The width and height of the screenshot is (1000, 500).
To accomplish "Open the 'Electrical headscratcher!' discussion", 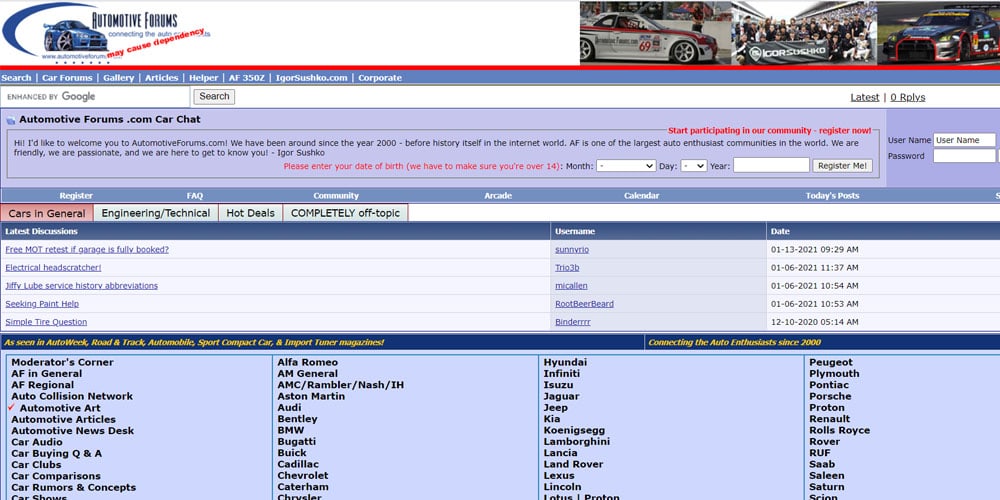I will [53, 268].
